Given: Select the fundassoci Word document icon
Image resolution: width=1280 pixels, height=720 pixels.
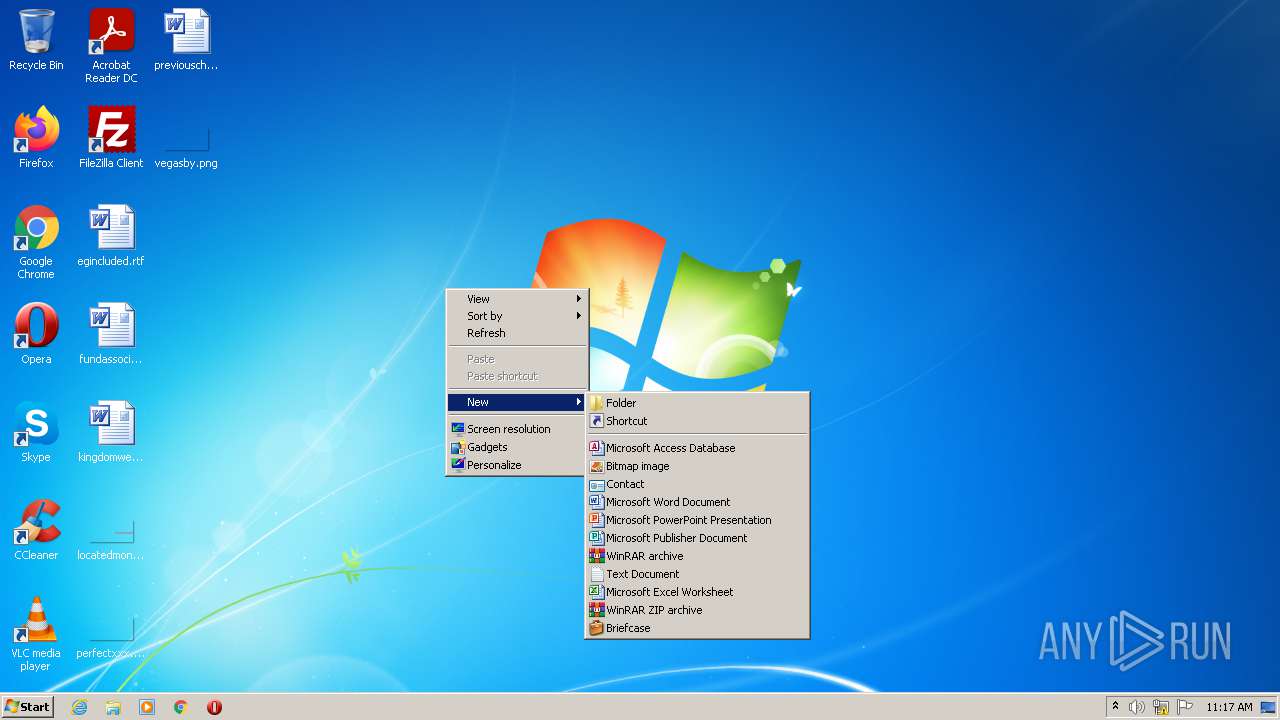Looking at the screenshot, I should click(x=111, y=334).
